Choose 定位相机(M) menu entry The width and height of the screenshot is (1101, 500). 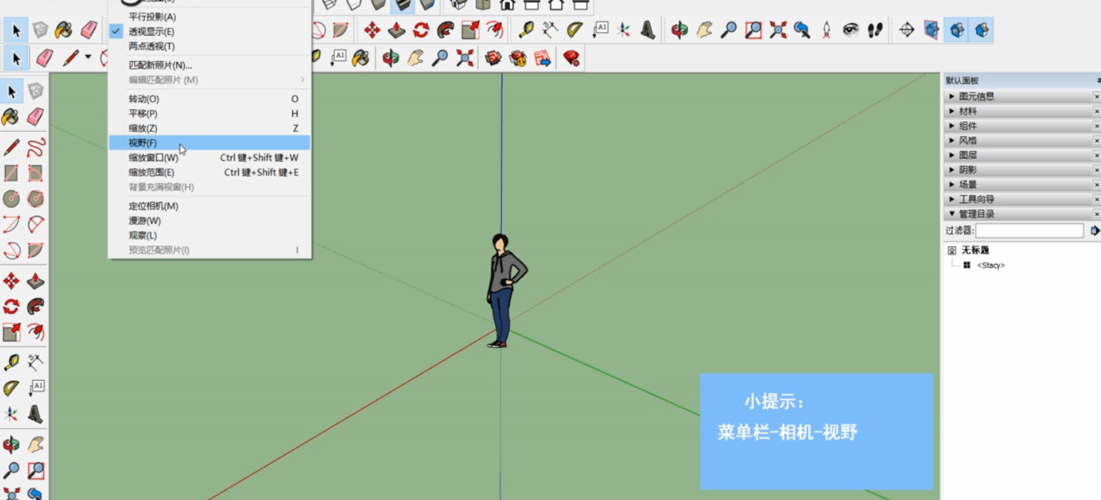209,206
